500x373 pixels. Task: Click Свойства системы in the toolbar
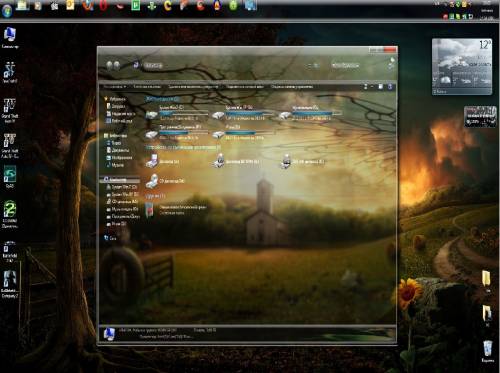click(x=147, y=87)
